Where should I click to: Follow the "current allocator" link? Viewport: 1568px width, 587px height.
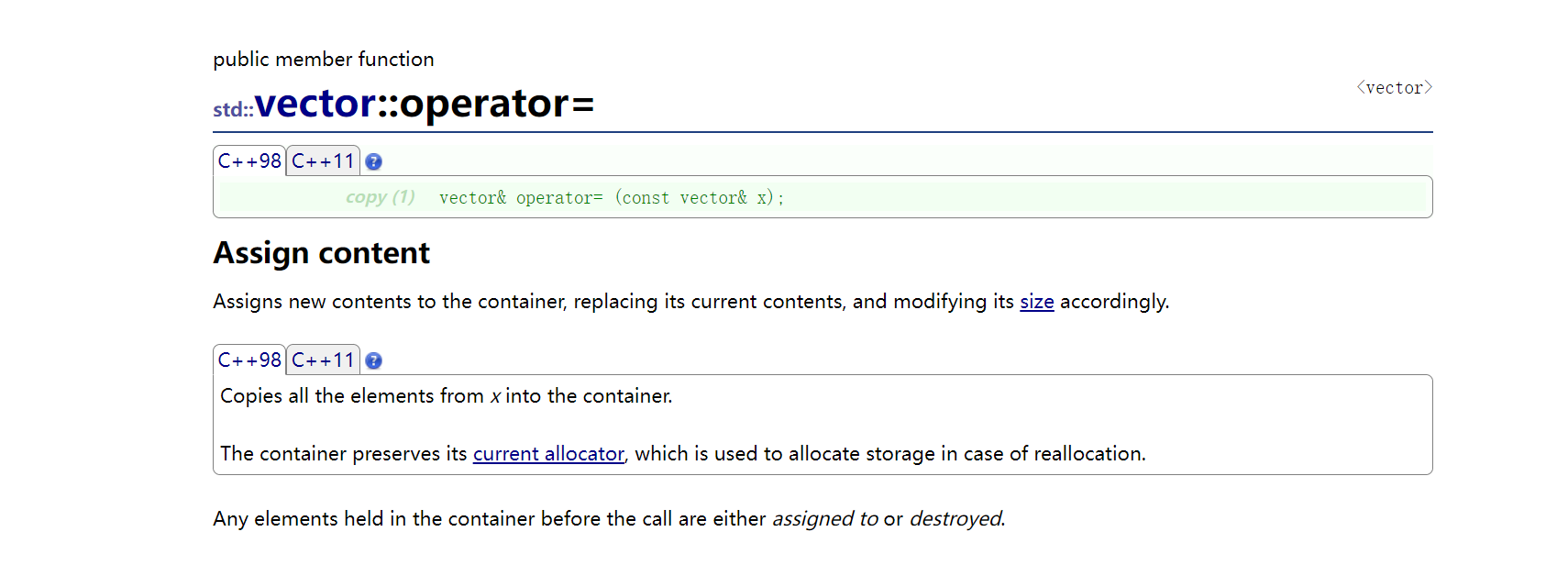click(x=548, y=454)
